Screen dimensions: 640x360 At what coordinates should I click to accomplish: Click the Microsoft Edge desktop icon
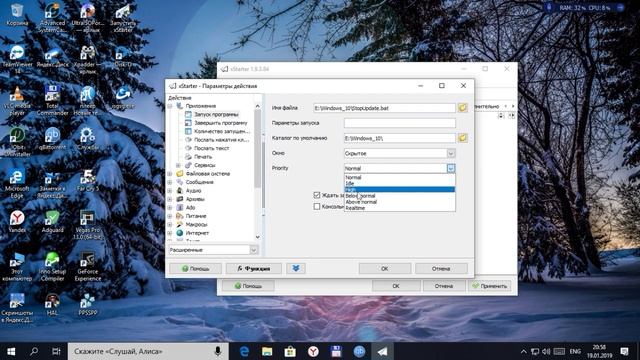[x=17, y=184]
